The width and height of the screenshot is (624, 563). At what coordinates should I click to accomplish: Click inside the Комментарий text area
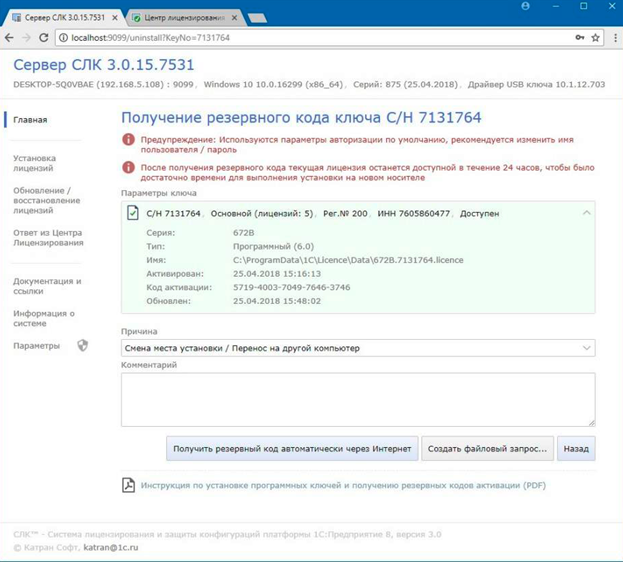tap(358, 399)
